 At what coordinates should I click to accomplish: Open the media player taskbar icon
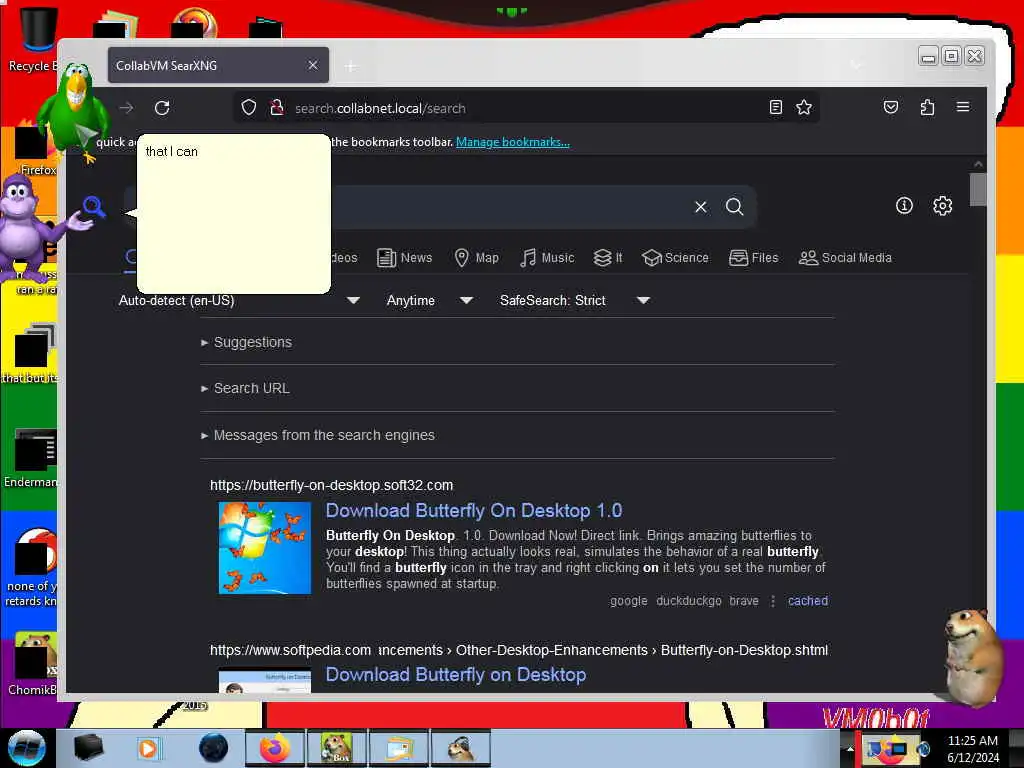coord(148,748)
